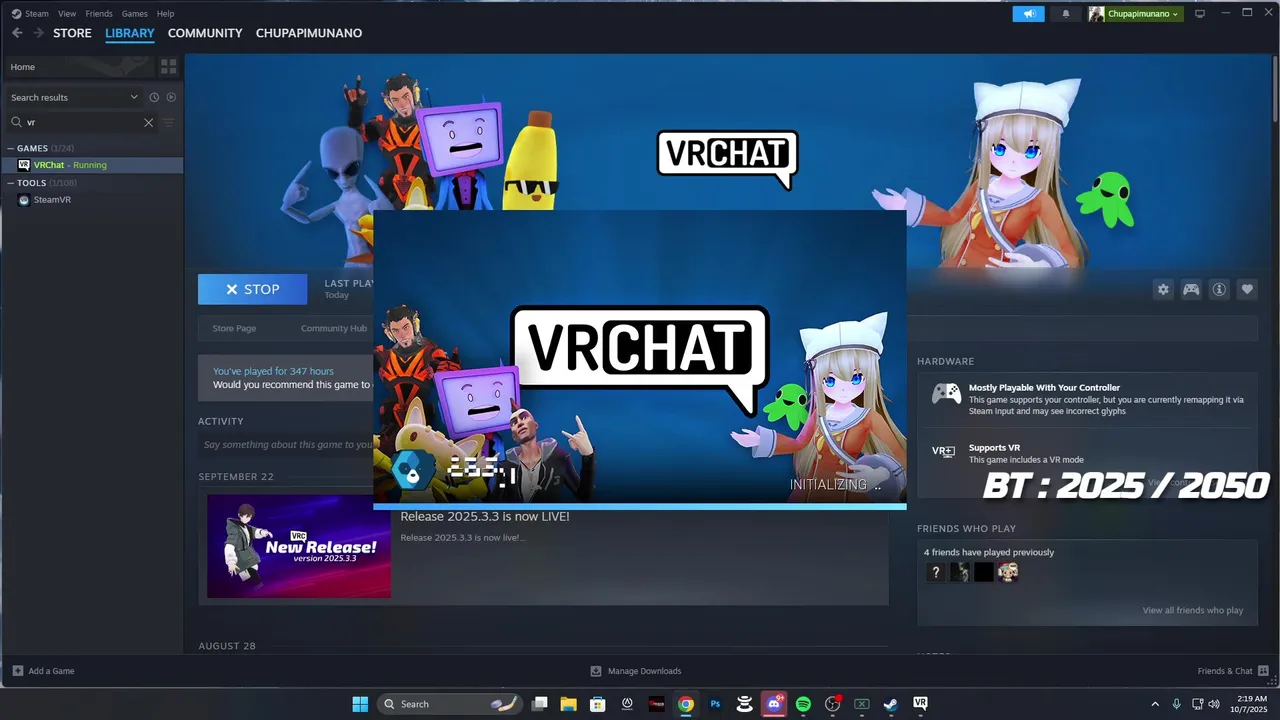Open Steam from the taskbar
The image size is (1280, 720).
pyautogui.click(x=891, y=704)
